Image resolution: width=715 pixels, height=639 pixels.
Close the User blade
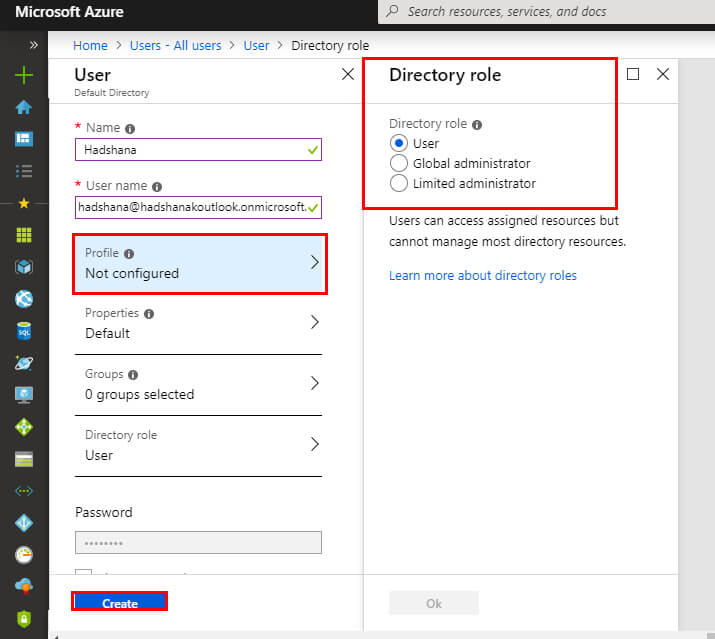[x=348, y=74]
